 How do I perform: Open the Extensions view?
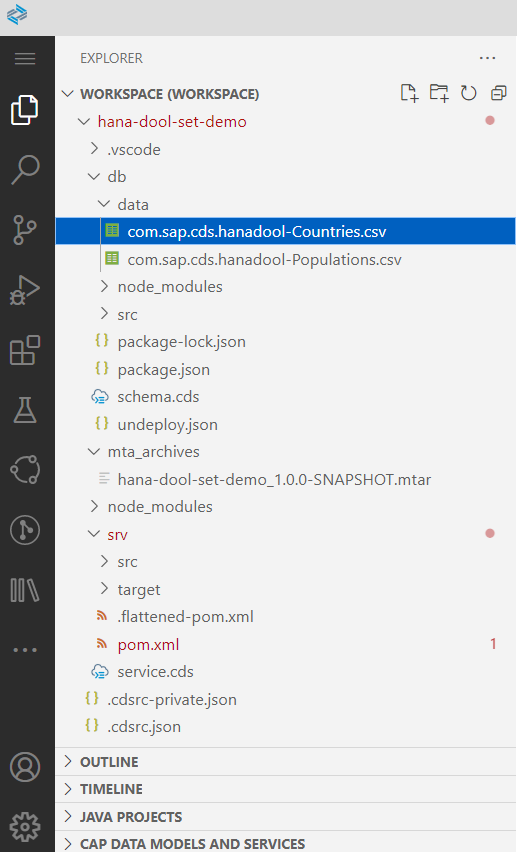pos(25,350)
